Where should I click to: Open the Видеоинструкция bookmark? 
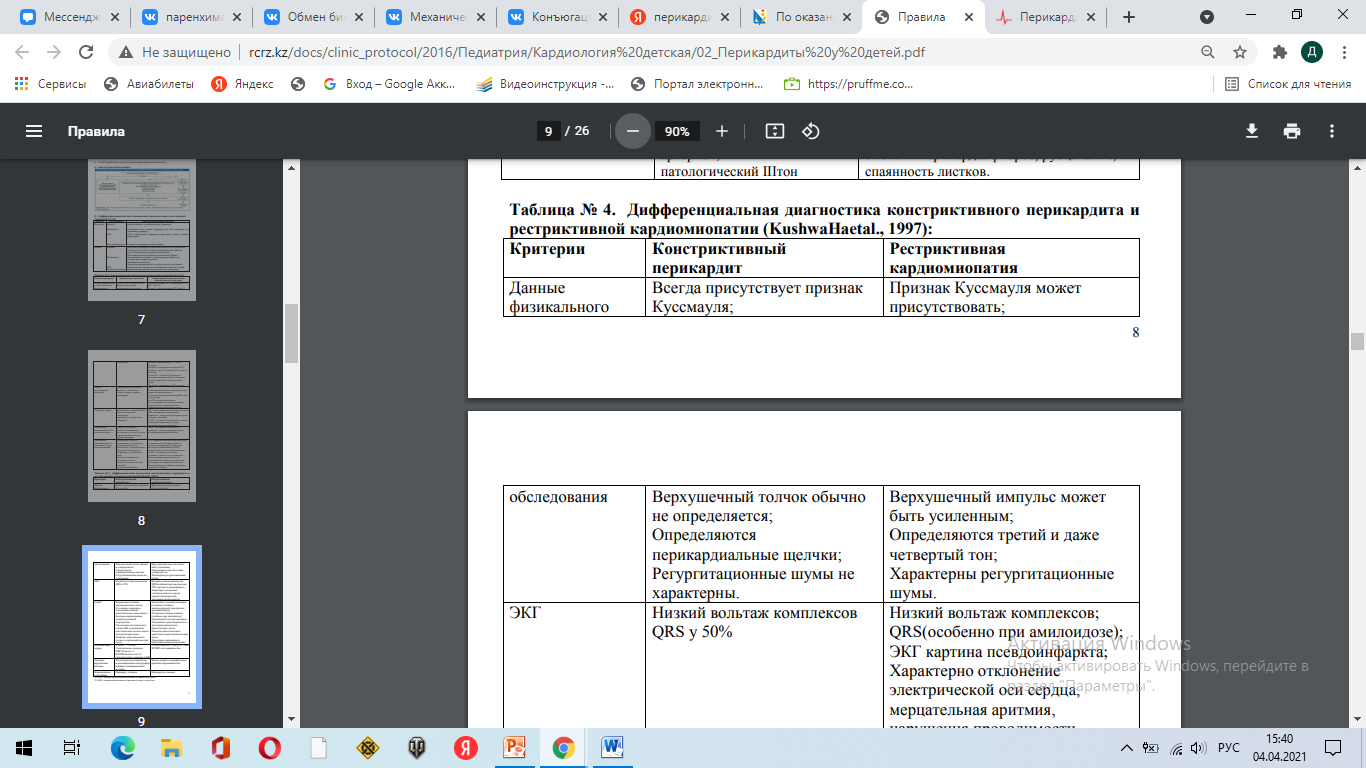click(545, 84)
